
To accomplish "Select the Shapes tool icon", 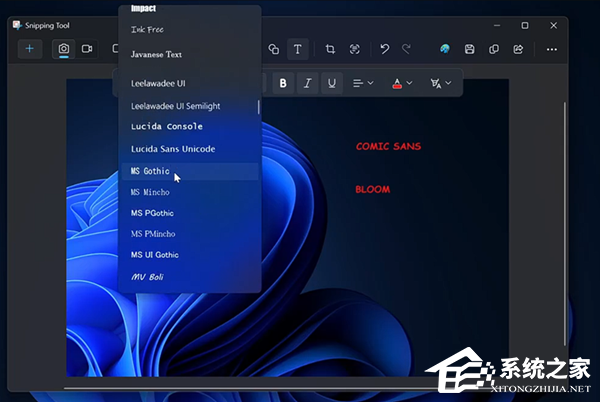I will pyautogui.click(x=273, y=49).
